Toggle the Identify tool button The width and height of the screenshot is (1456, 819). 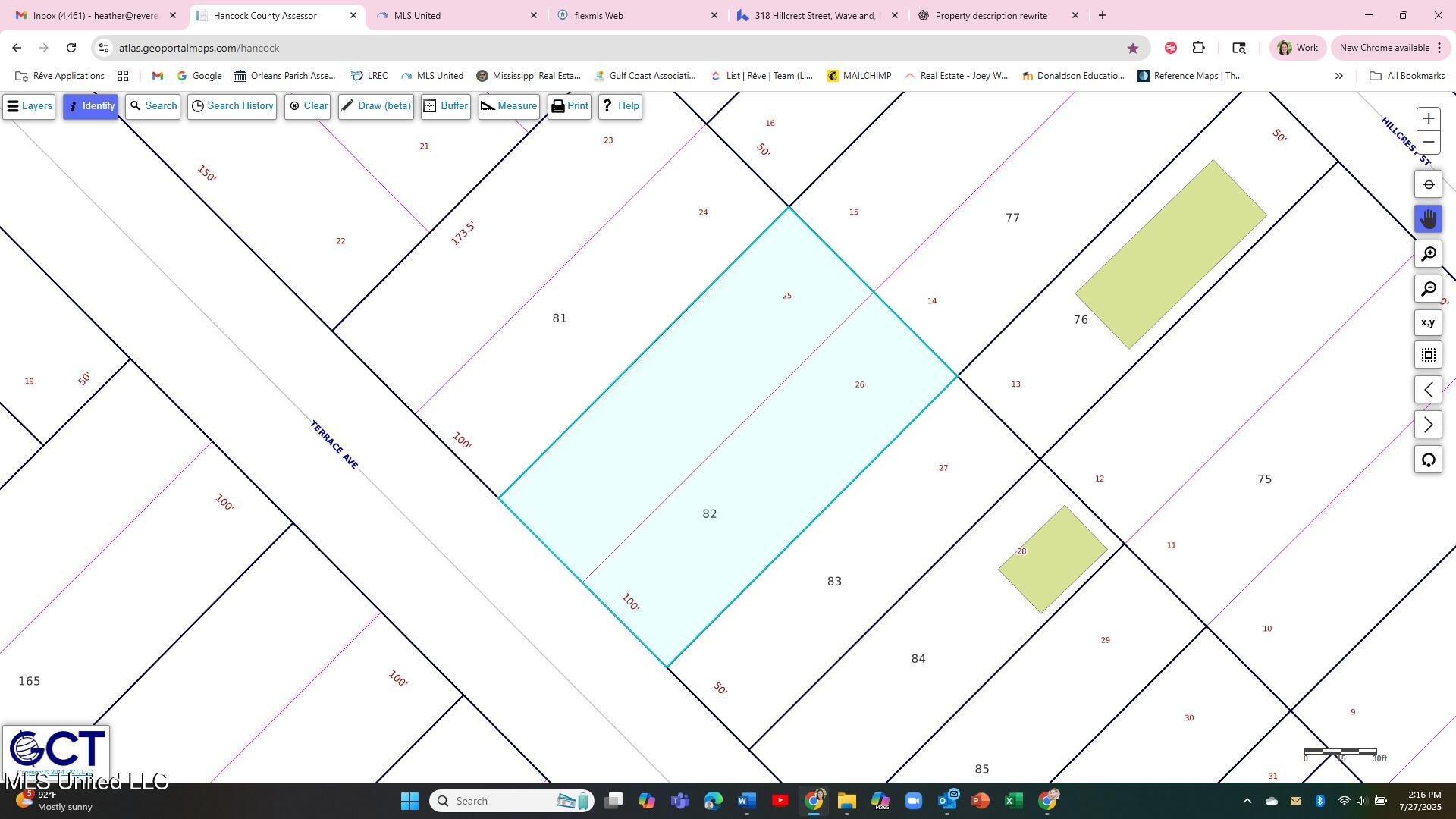coord(90,106)
